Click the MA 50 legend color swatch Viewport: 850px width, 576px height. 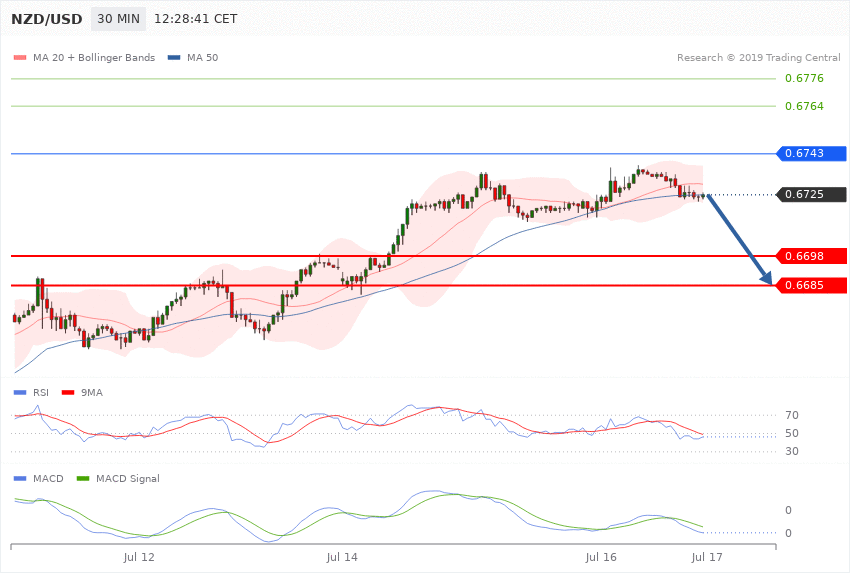[x=174, y=57]
